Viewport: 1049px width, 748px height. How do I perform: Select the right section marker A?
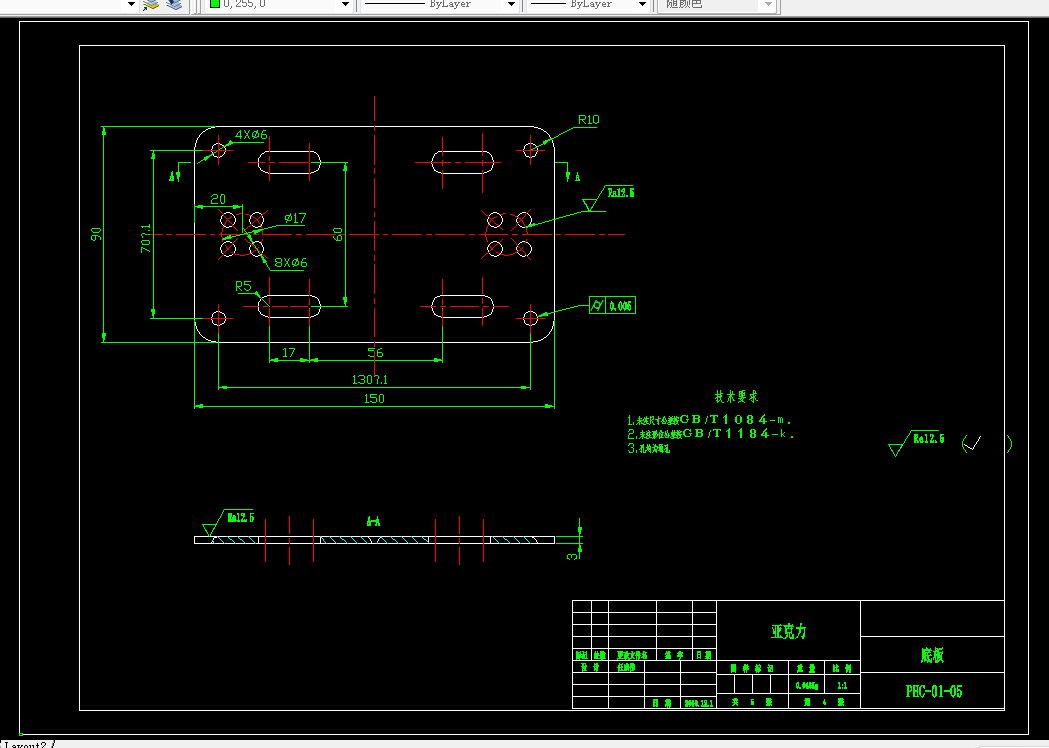(577, 177)
